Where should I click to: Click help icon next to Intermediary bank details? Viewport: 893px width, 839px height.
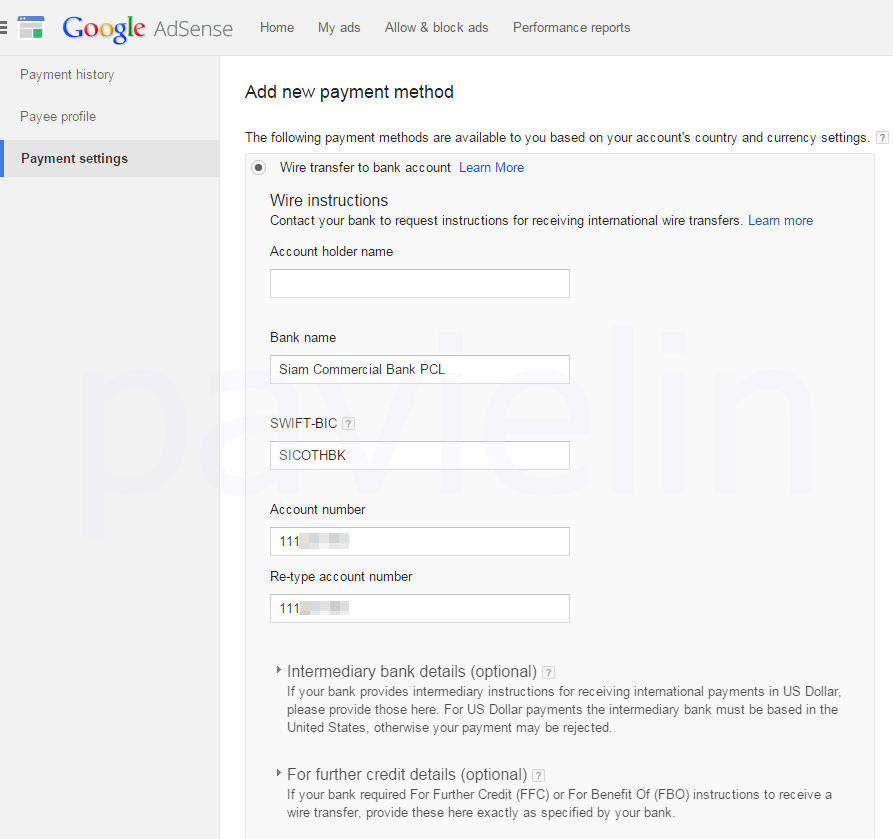(548, 673)
